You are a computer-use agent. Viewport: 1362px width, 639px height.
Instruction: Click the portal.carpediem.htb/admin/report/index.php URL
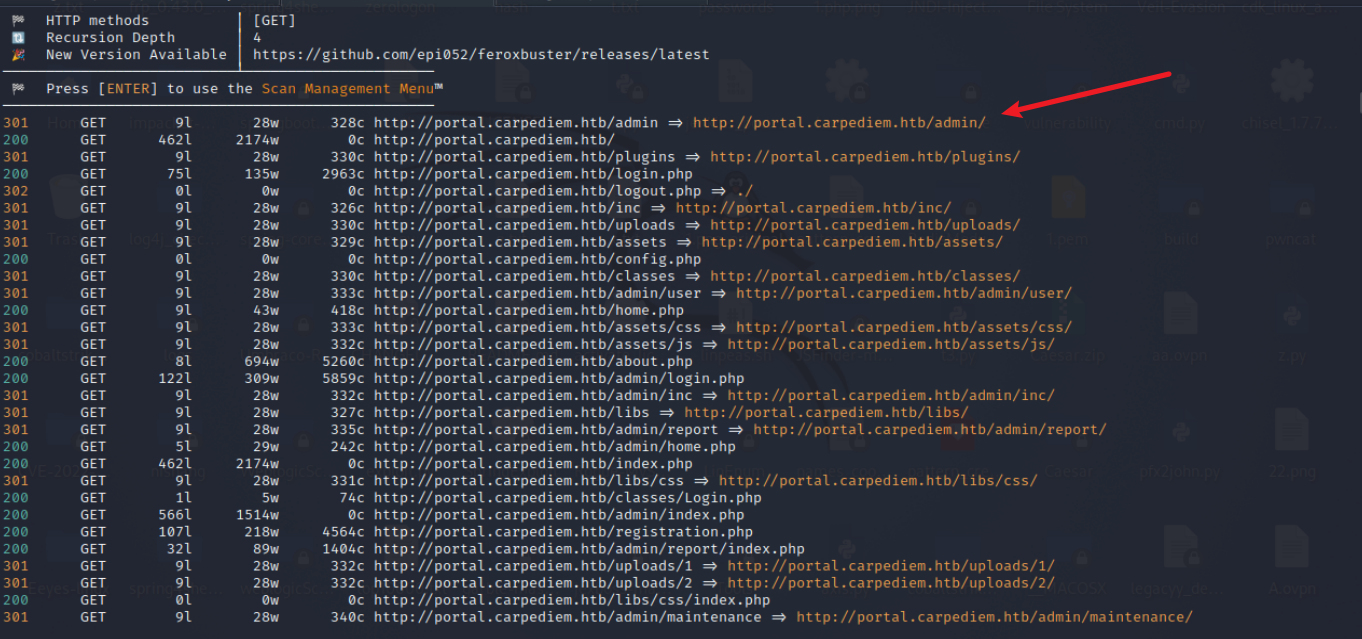click(x=589, y=547)
